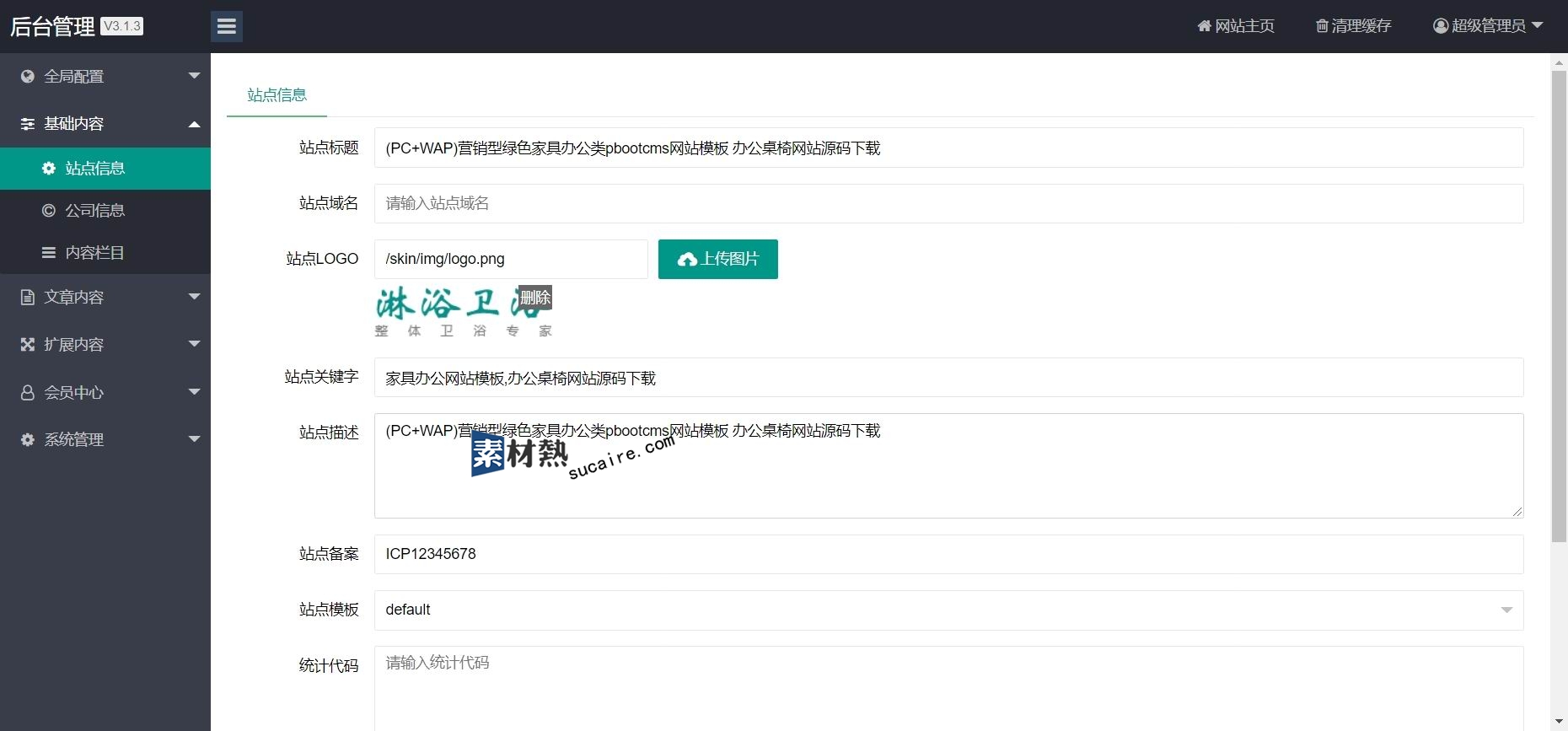Screen dimensions: 1568x731
Task: Click the document icon for 文章内容
Action: pos(28,298)
